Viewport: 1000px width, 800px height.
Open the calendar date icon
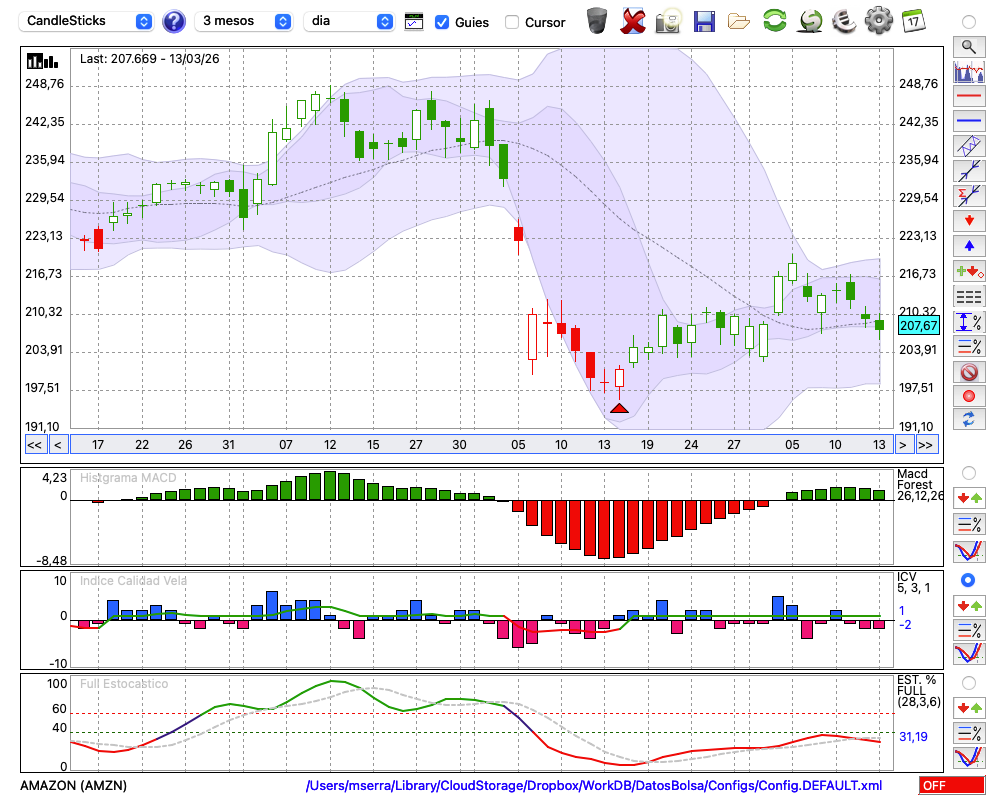(912, 21)
